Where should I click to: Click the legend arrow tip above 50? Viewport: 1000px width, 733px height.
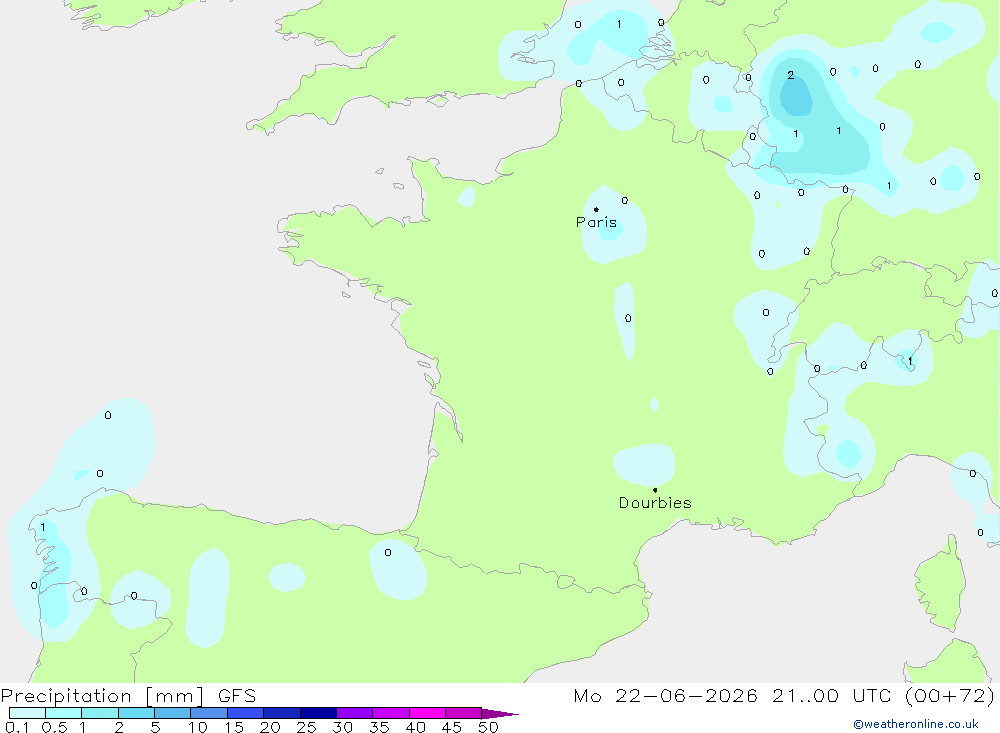click(500, 713)
